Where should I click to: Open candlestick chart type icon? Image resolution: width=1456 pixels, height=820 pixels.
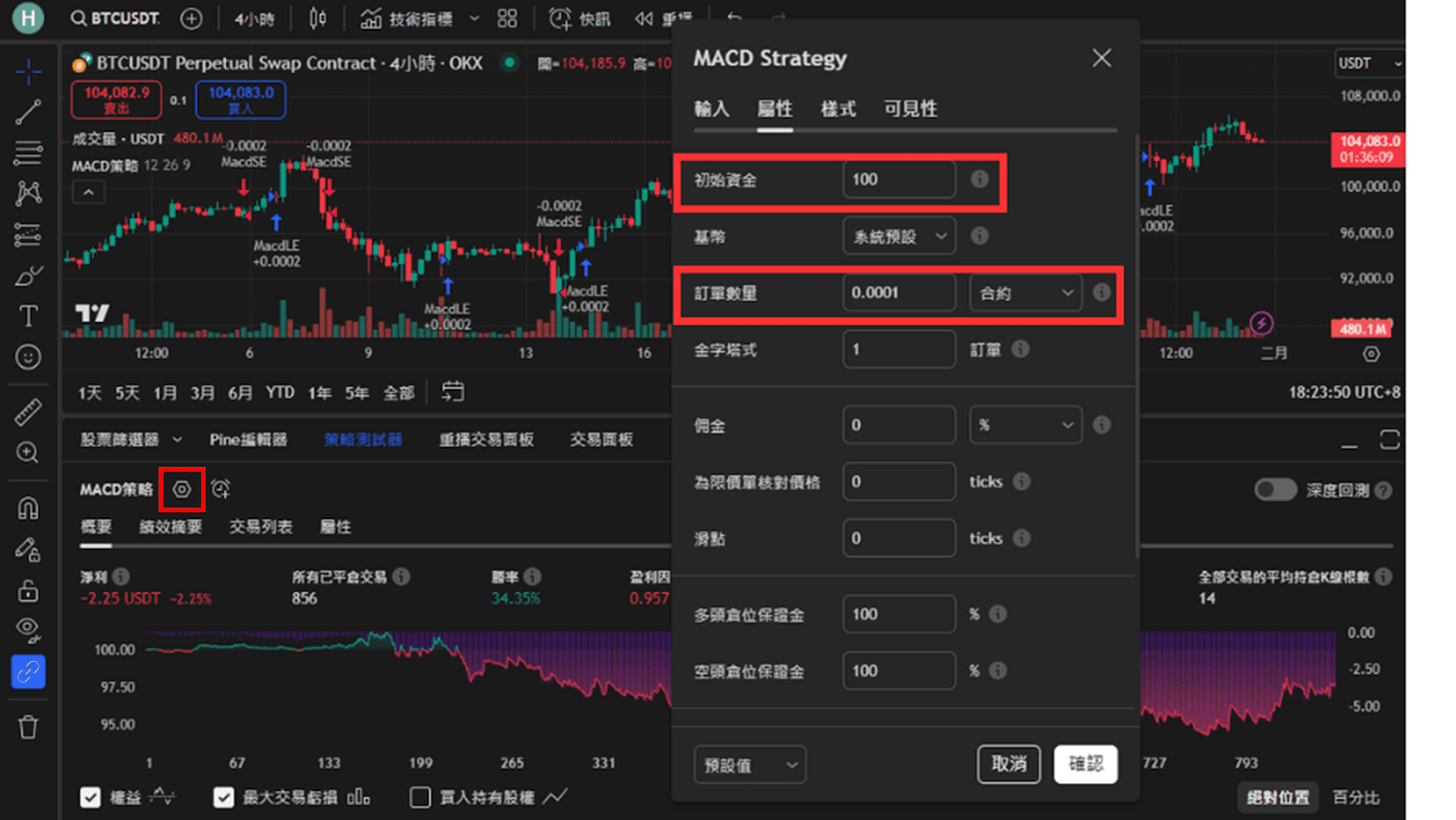[x=317, y=18]
